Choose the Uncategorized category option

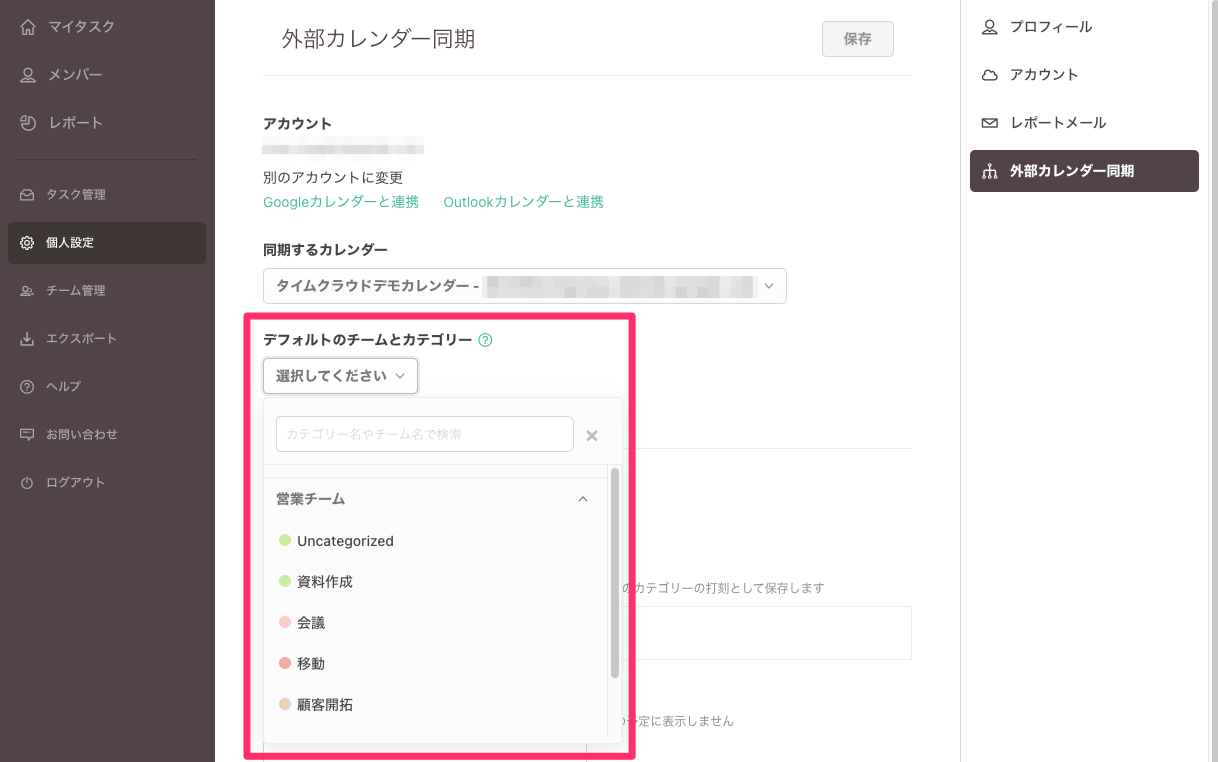pyautogui.click(x=345, y=541)
